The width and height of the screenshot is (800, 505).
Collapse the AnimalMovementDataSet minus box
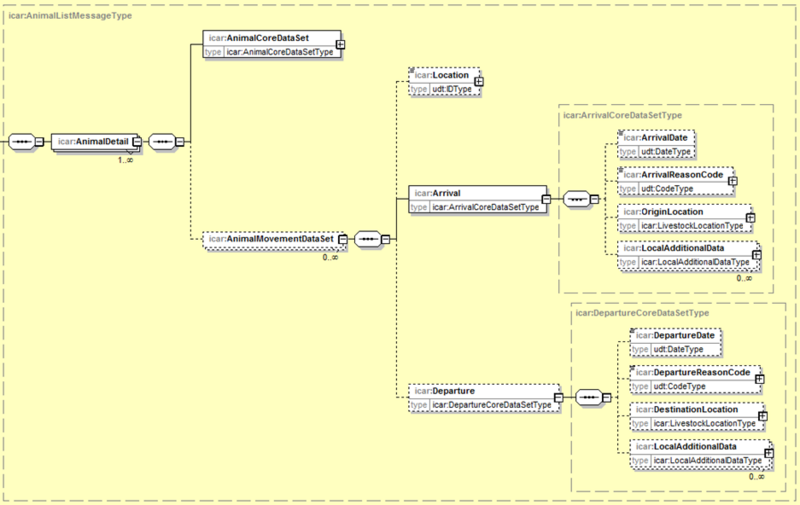[343, 239]
